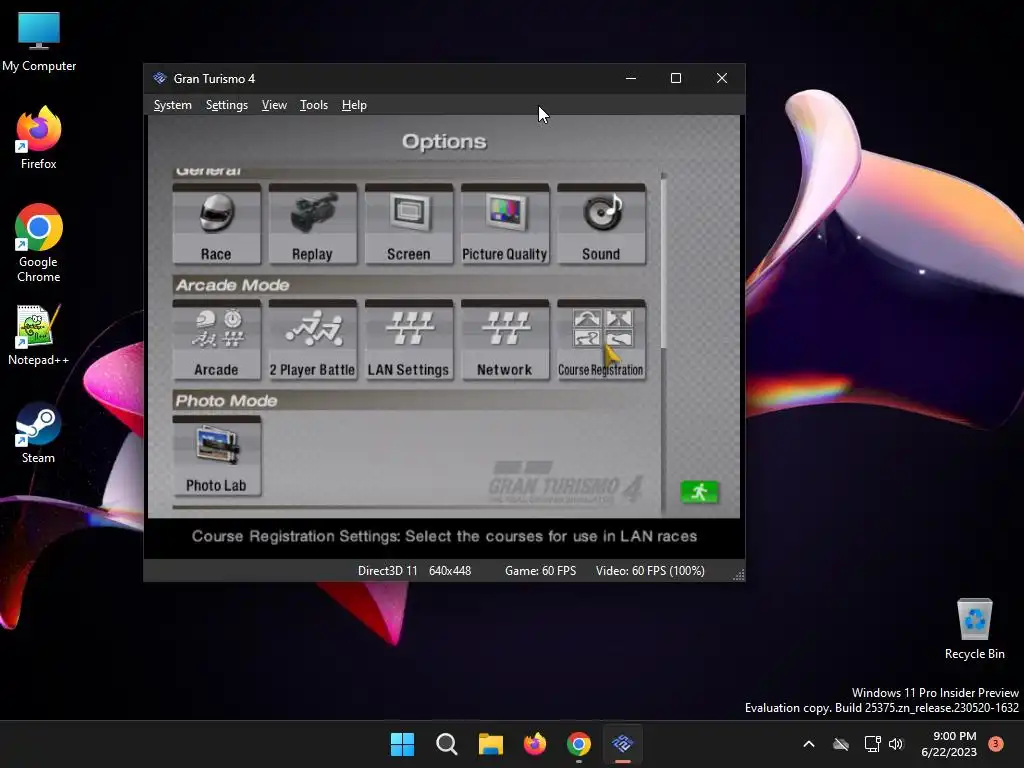This screenshot has height=768, width=1024.
Task: Maximize the Gran Turismo 4 window
Action: [x=676, y=78]
